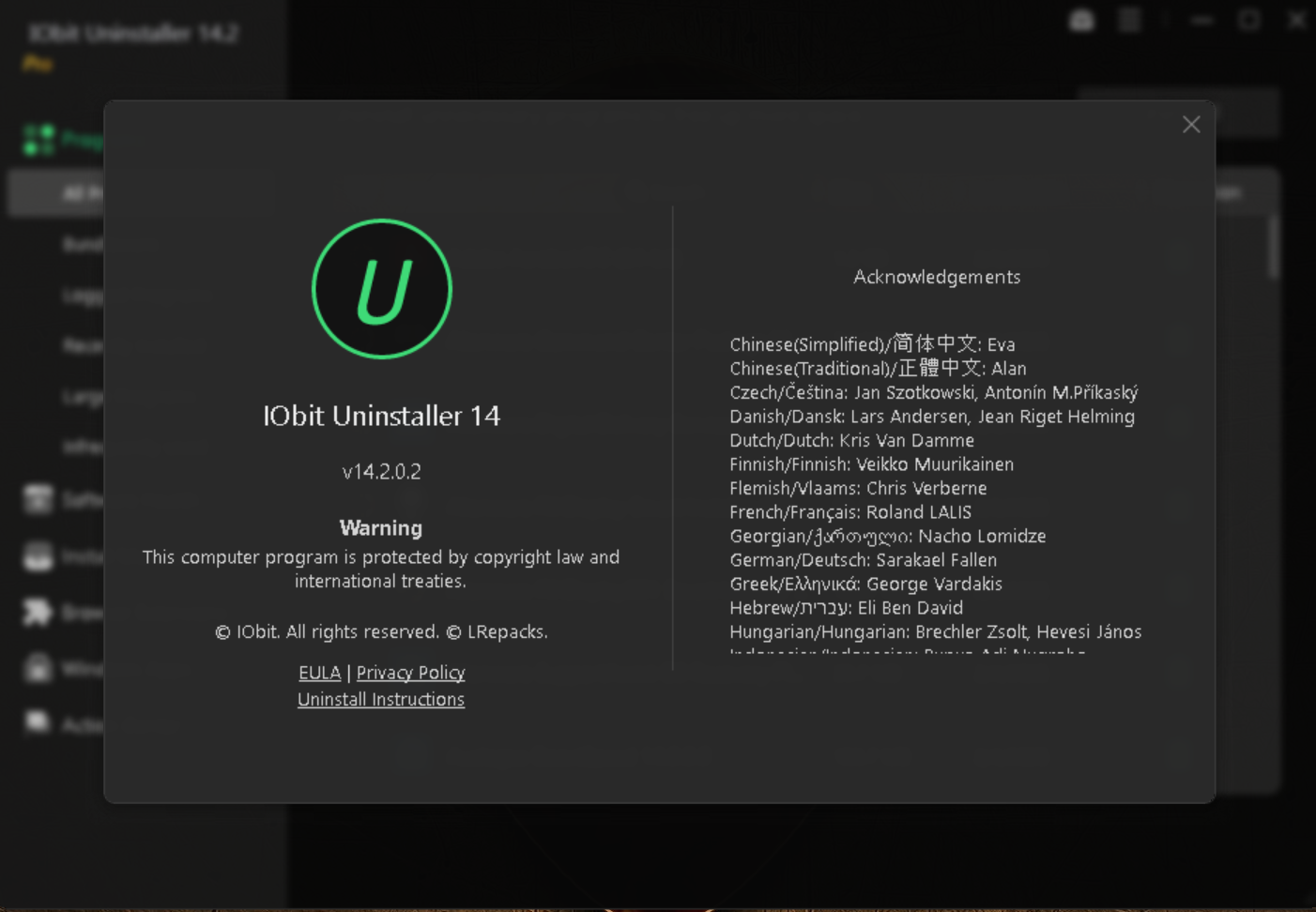Open the EULA link

[319, 673]
